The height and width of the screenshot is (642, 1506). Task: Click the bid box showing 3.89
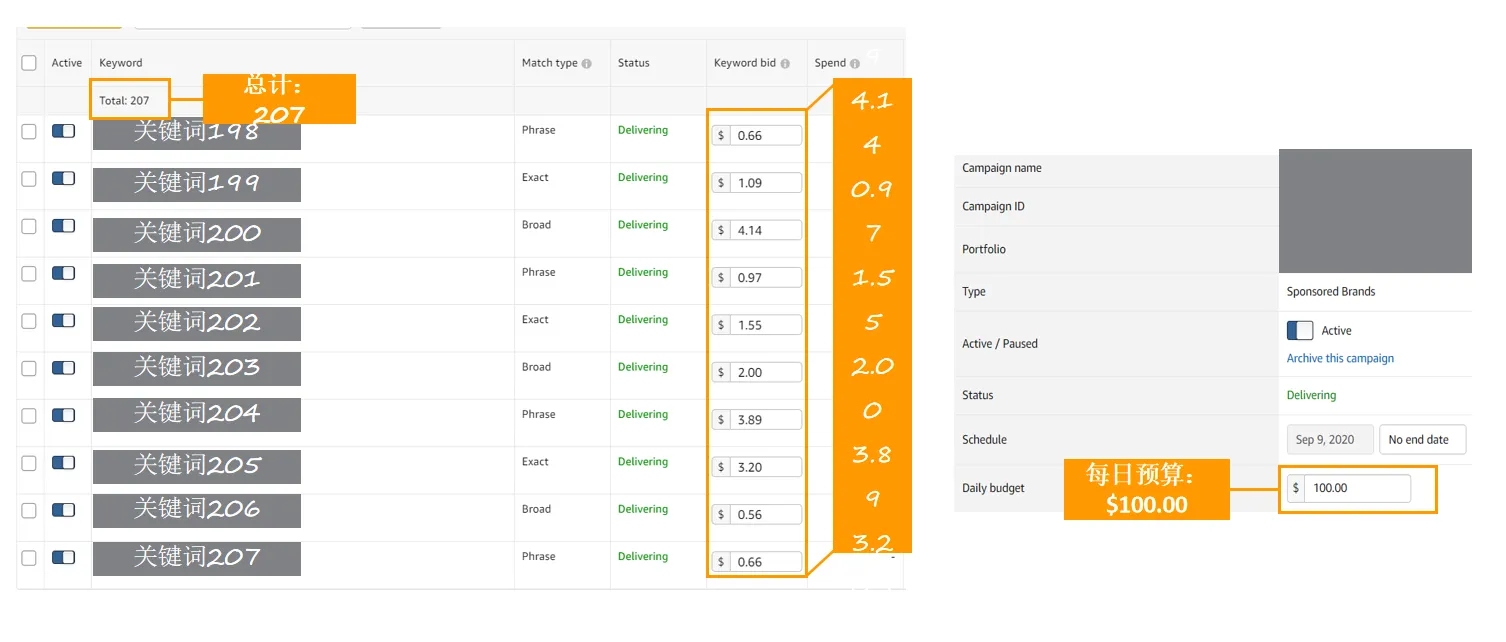766,420
